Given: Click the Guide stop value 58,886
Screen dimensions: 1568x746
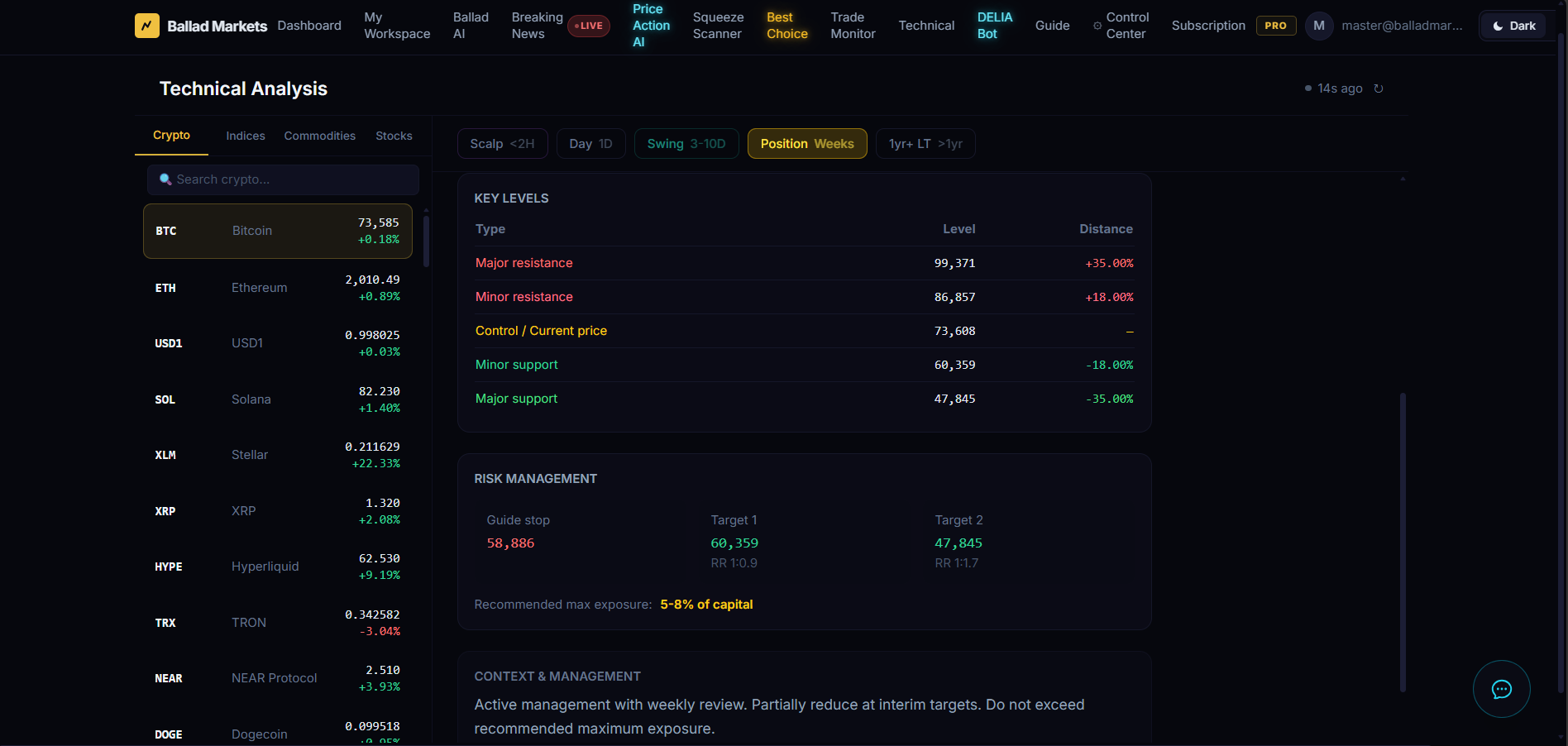Looking at the screenshot, I should click(510, 543).
